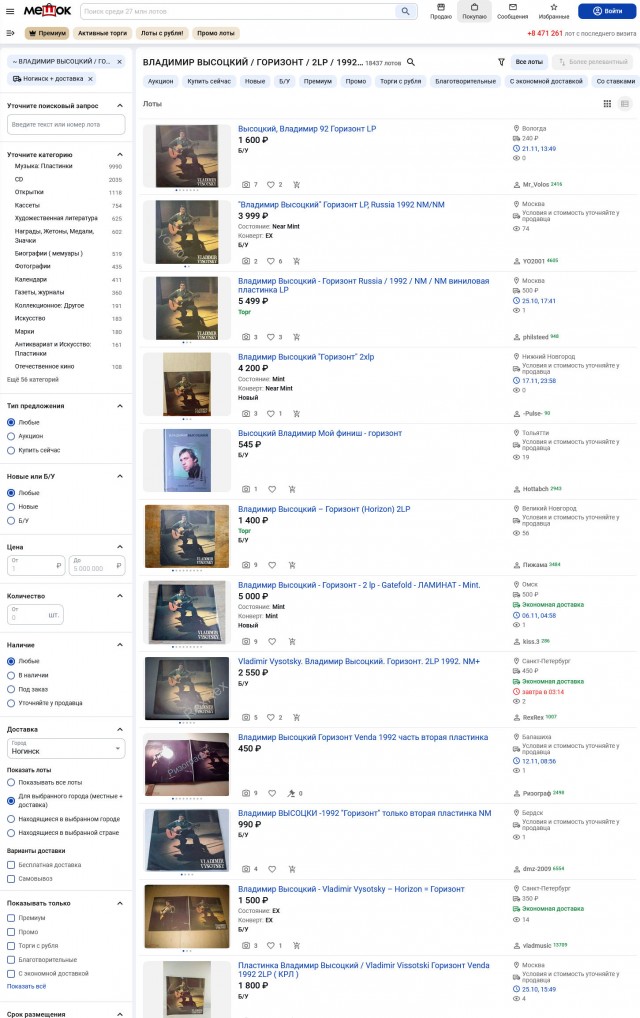Focus the main search field in header
The width and height of the screenshot is (640, 1018).
tap(238, 11)
